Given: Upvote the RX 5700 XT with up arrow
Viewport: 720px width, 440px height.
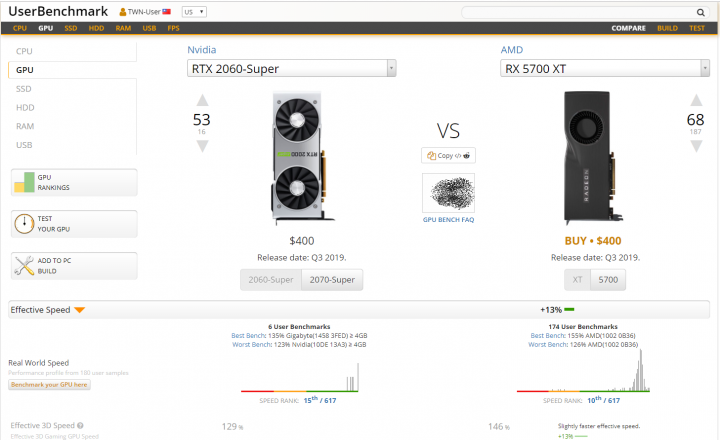Looking at the screenshot, I should click(x=696, y=100).
